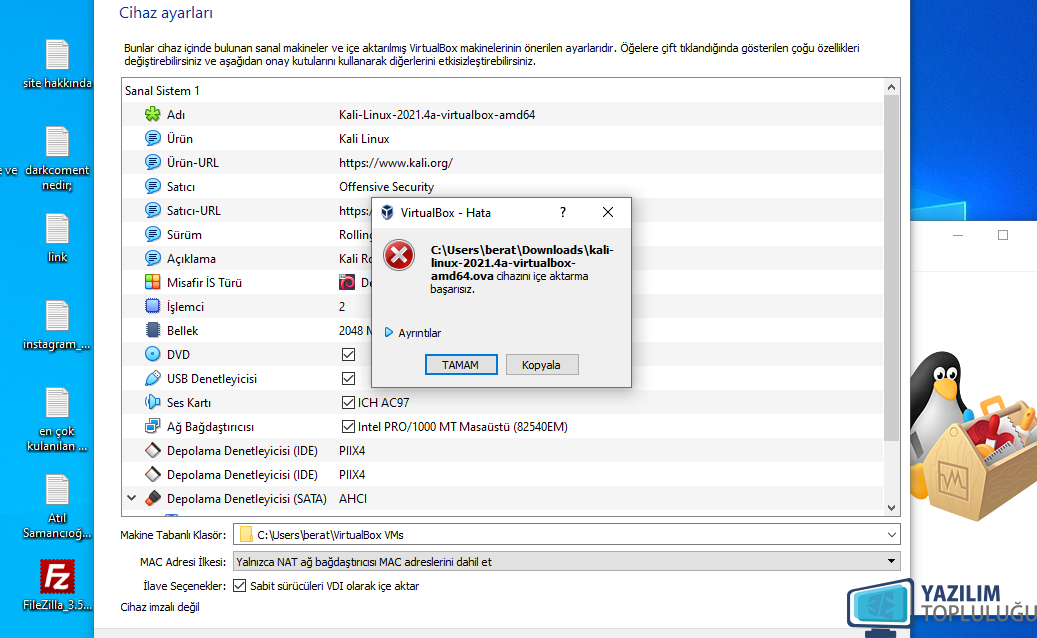
Task: Click the red error icon in dialog
Action: [x=399, y=255]
